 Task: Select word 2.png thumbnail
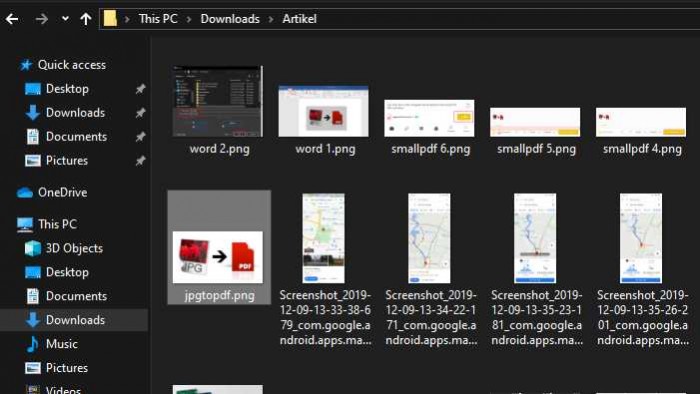218,101
